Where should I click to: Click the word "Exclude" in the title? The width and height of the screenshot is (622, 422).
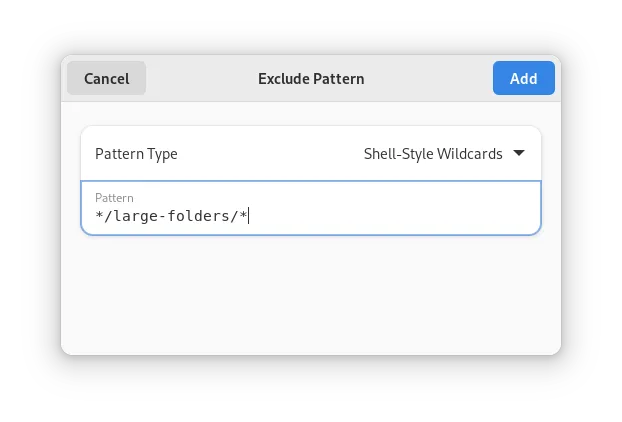pyautogui.click(x=284, y=78)
